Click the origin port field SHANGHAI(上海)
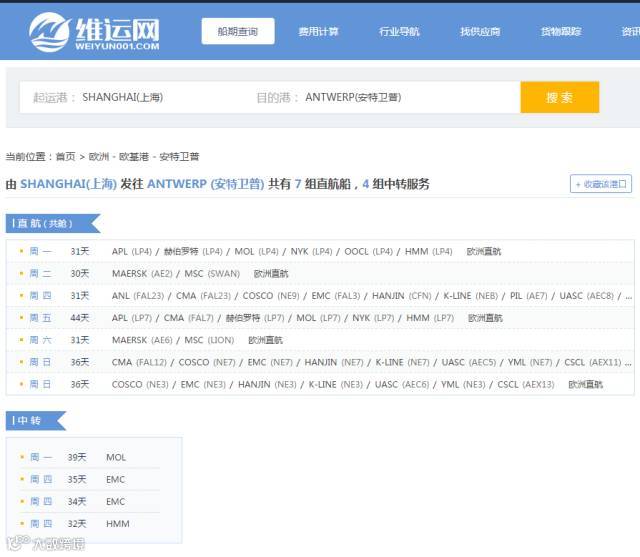 (122, 97)
